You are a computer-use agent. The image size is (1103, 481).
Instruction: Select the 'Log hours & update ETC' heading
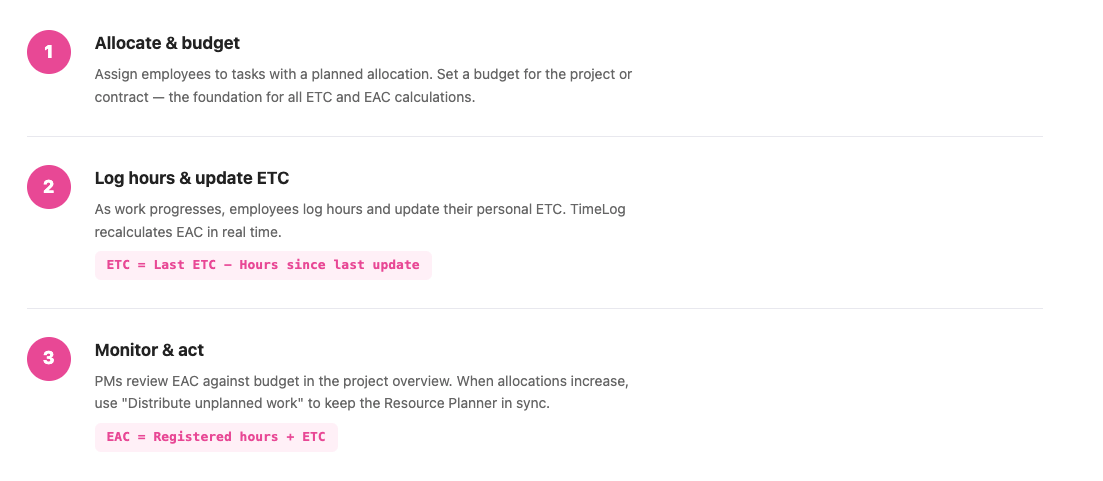191,178
